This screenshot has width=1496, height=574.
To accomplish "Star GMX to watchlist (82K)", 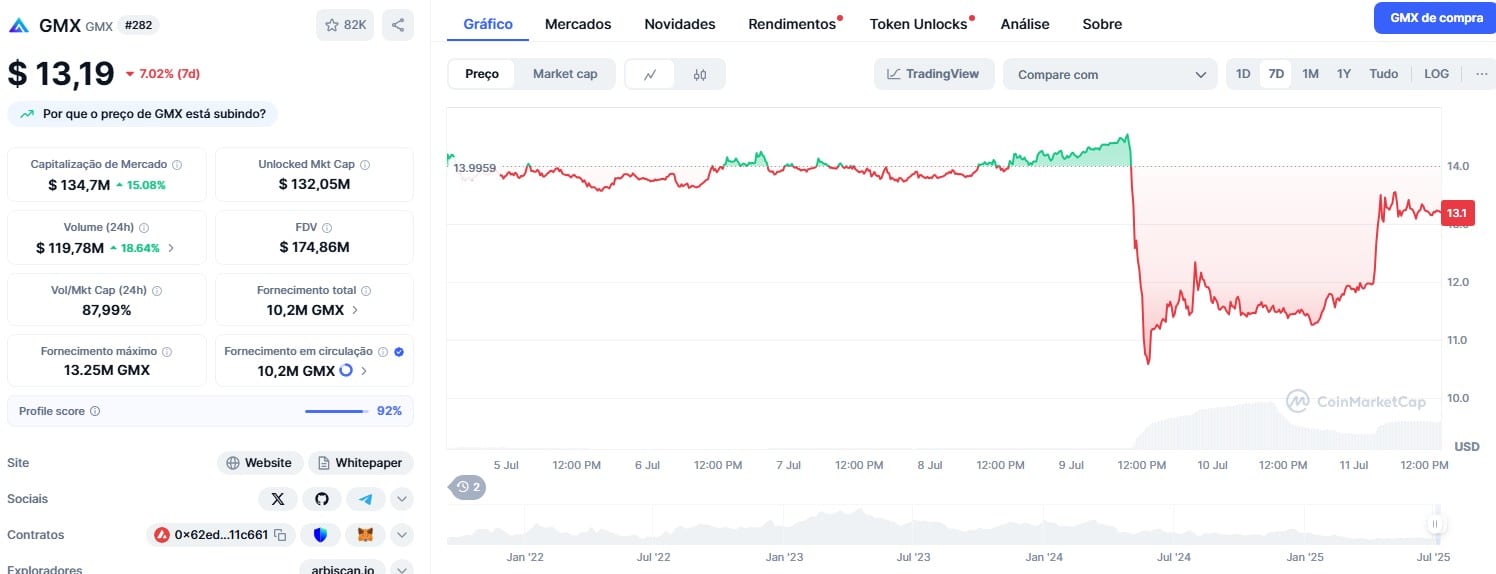I will 345,25.
